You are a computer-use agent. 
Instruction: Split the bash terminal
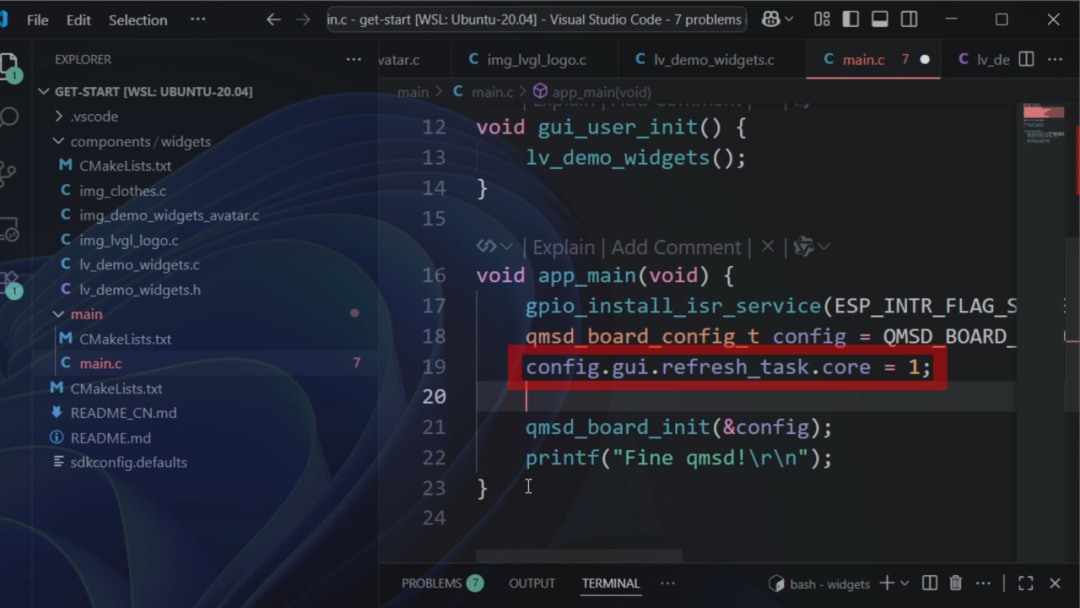[x=929, y=583]
